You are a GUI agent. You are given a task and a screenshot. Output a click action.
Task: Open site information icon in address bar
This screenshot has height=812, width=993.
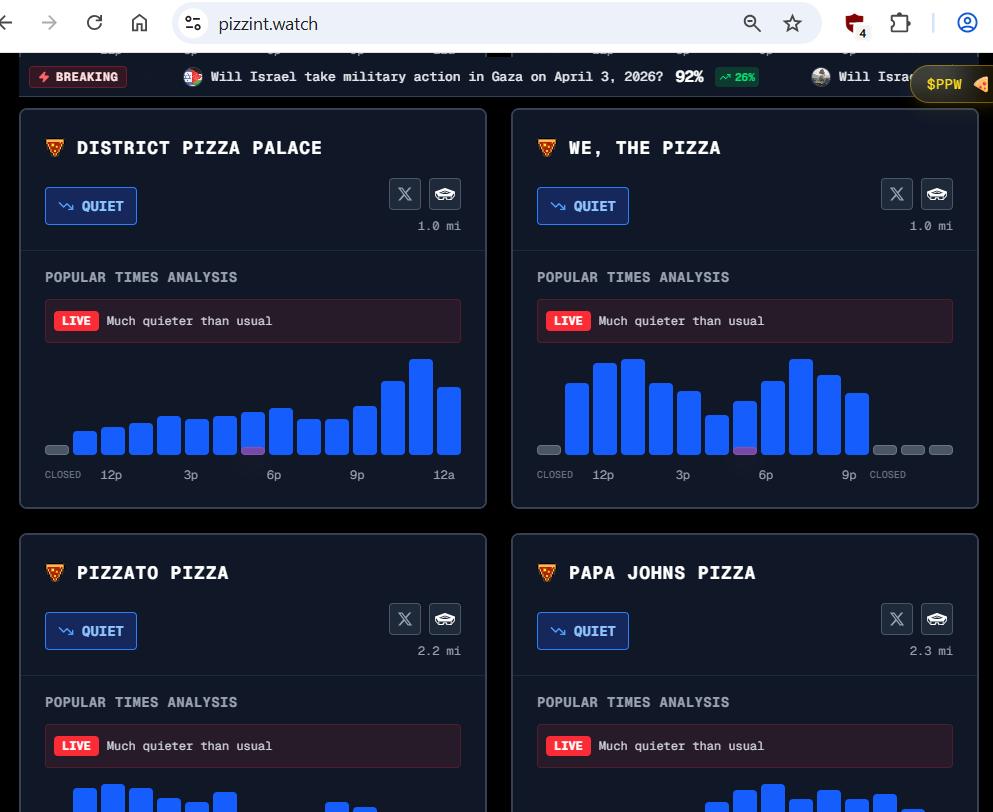click(193, 23)
